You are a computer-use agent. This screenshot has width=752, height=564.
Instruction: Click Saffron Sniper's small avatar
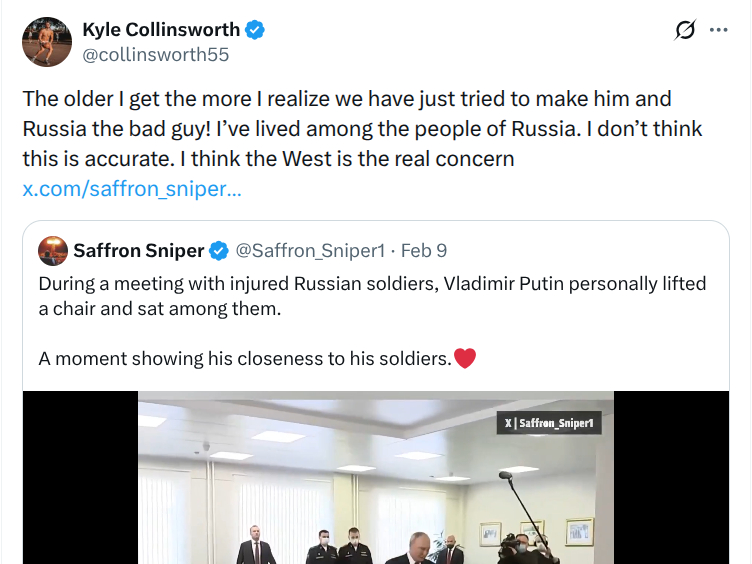(53, 250)
